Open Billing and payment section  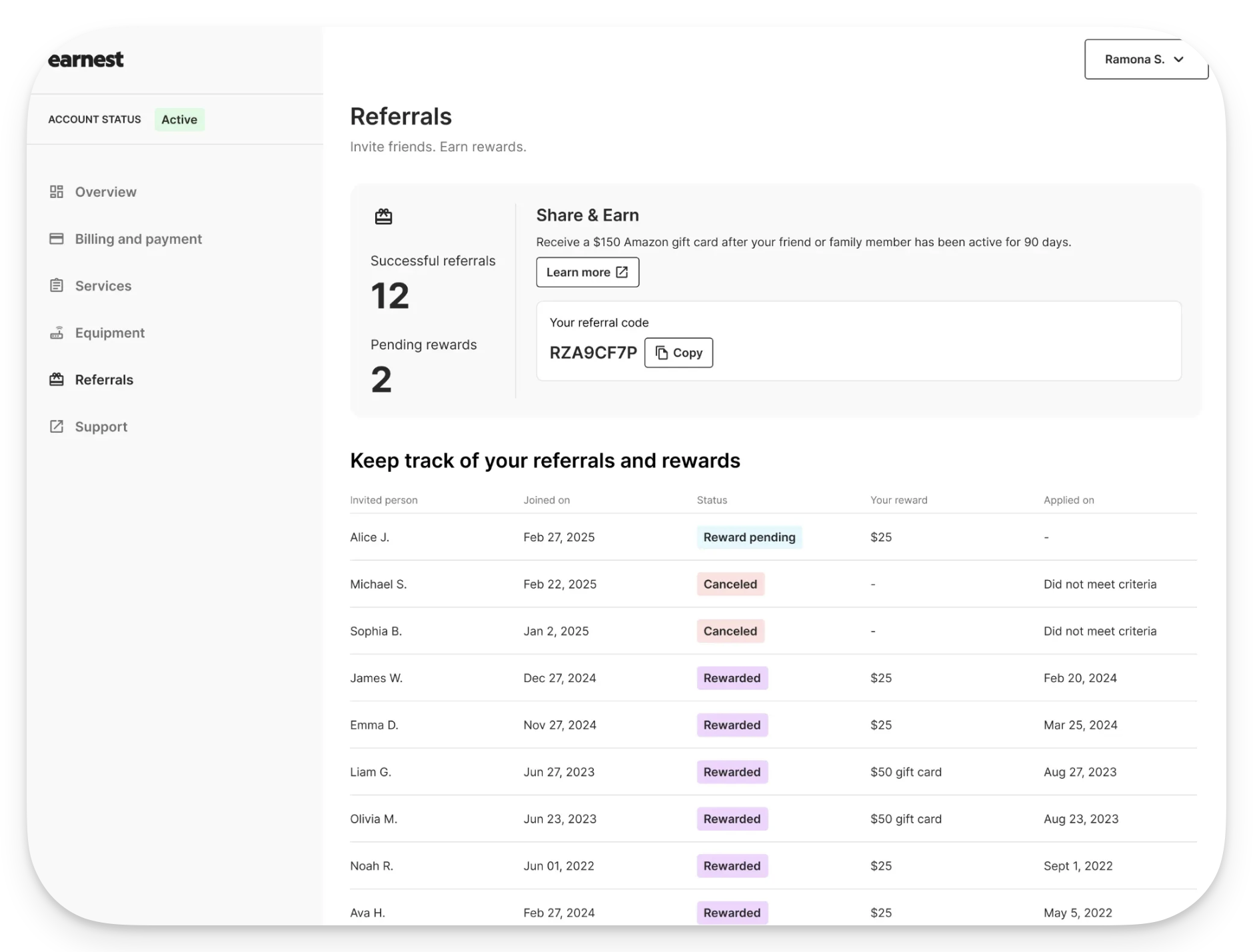coord(138,239)
